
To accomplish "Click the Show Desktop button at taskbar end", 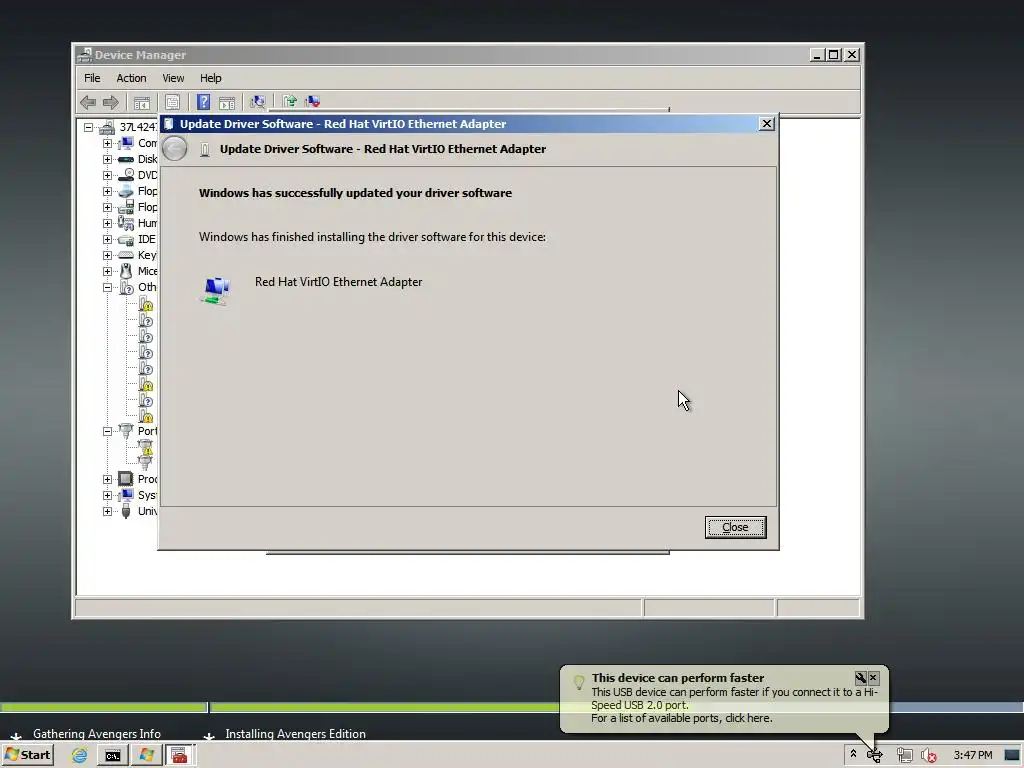I will click(1012, 756).
